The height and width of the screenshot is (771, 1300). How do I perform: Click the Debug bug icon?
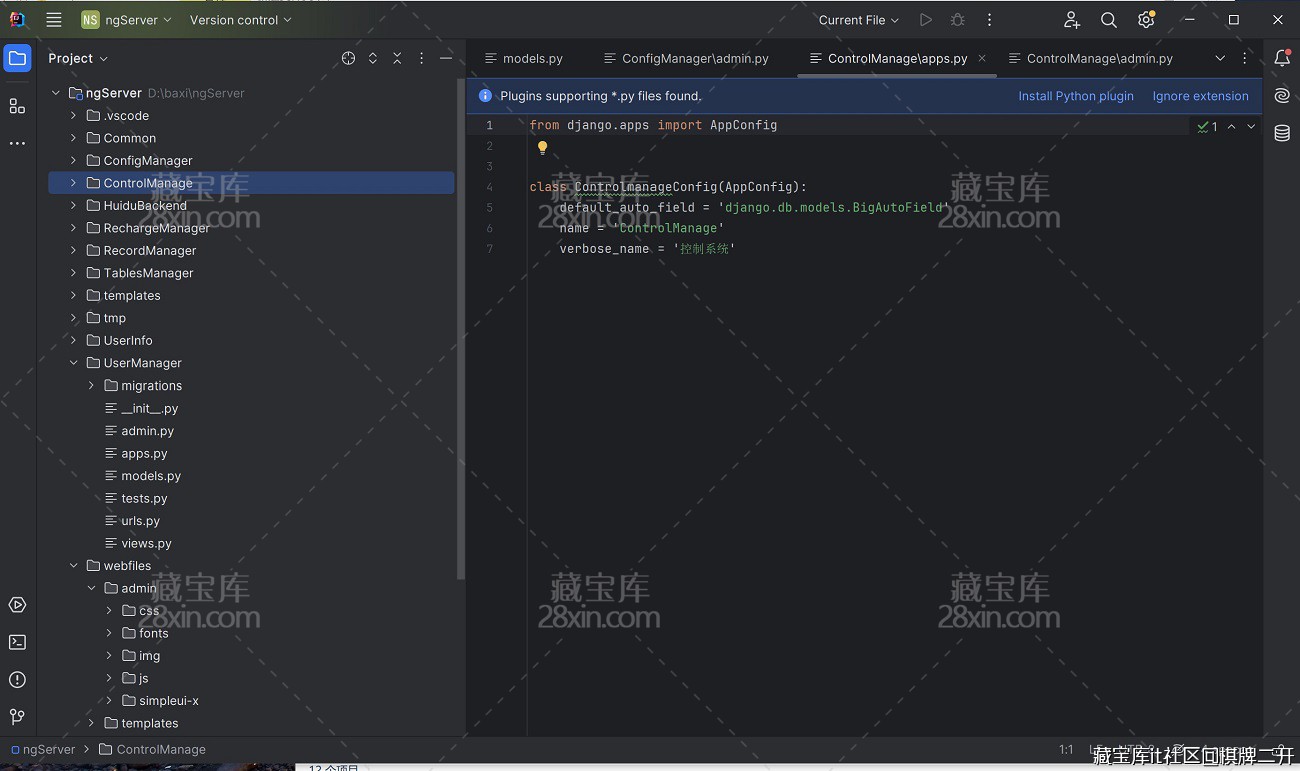pos(957,20)
